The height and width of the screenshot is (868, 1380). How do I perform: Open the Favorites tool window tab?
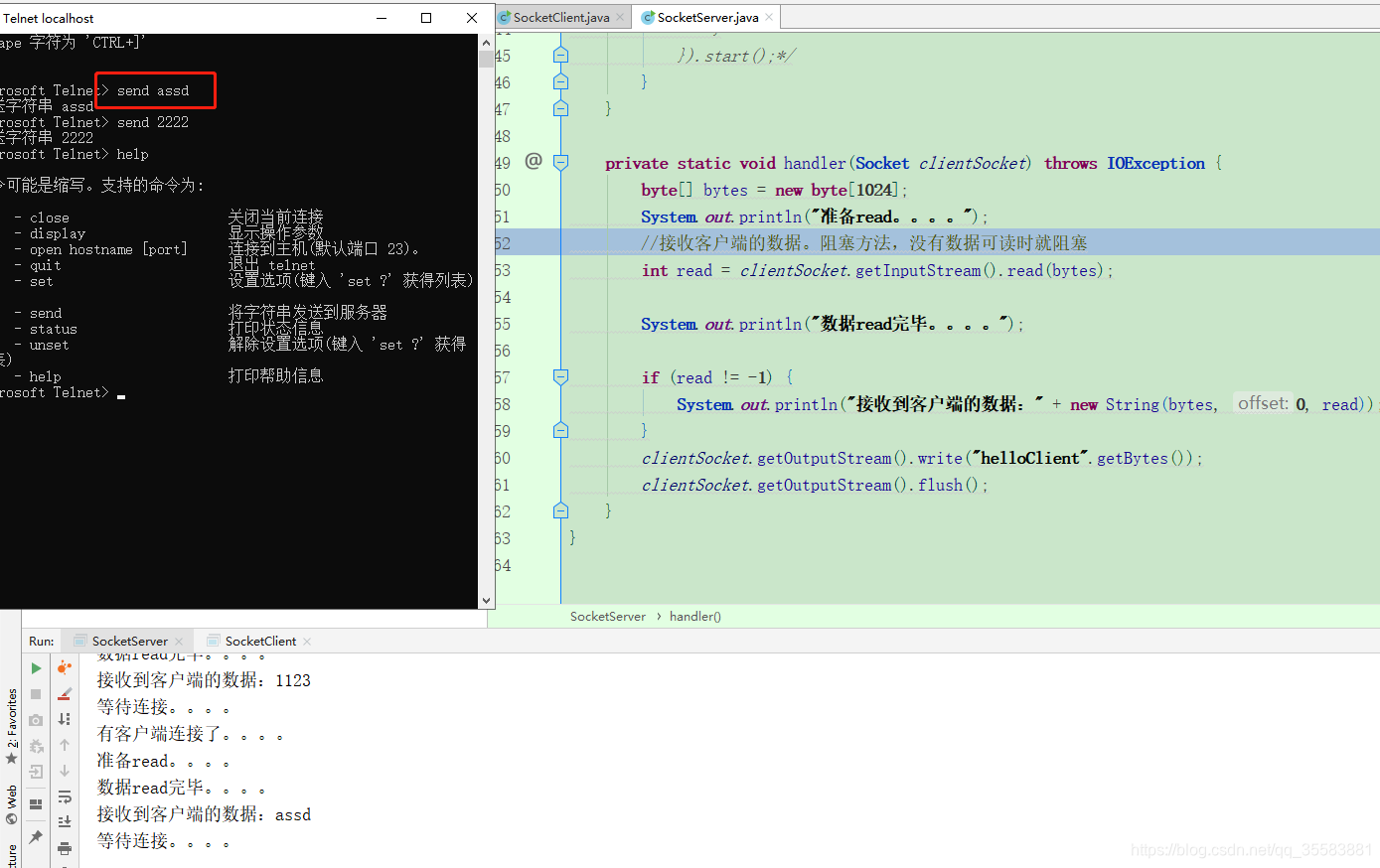coord(11,725)
